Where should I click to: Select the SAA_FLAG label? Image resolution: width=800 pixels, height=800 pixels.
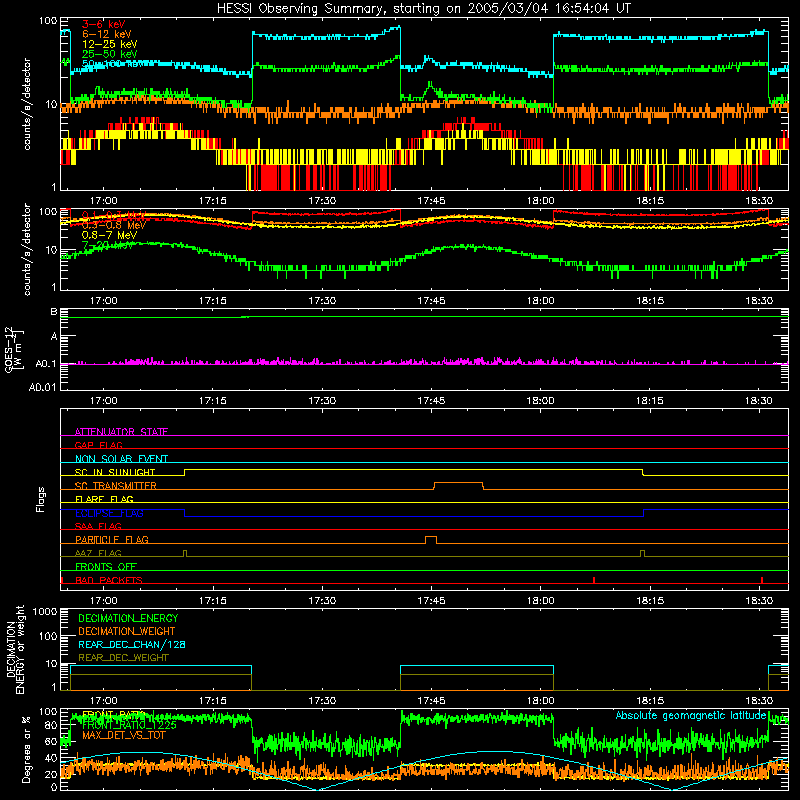tap(98, 526)
